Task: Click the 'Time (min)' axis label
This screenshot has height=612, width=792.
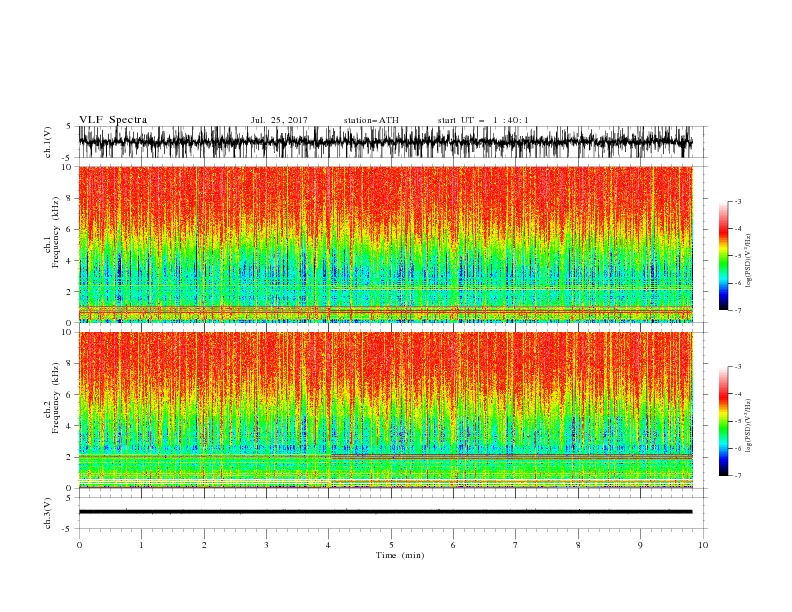Action: (x=400, y=555)
